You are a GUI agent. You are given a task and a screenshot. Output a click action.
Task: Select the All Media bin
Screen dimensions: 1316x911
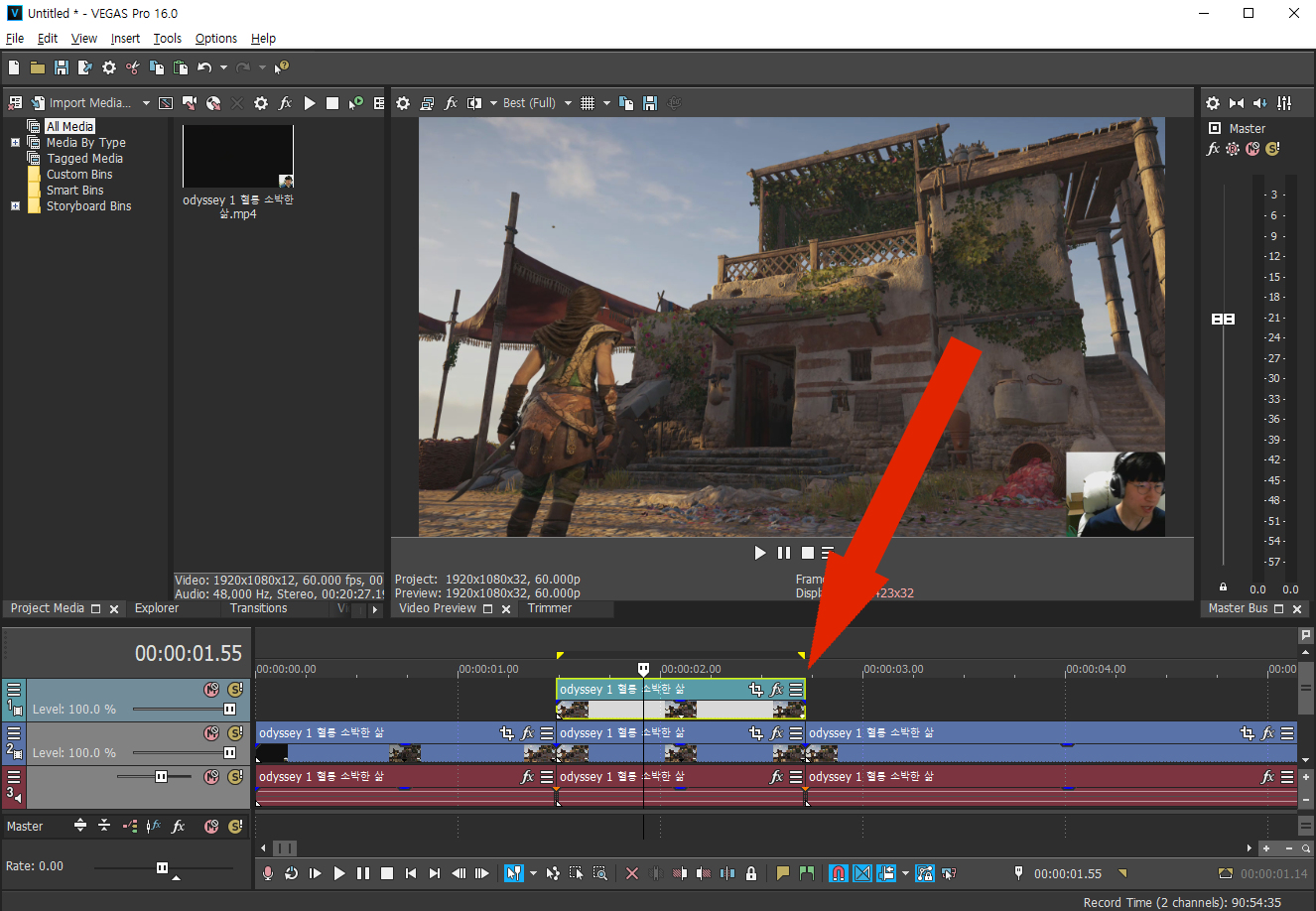click(x=69, y=126)
